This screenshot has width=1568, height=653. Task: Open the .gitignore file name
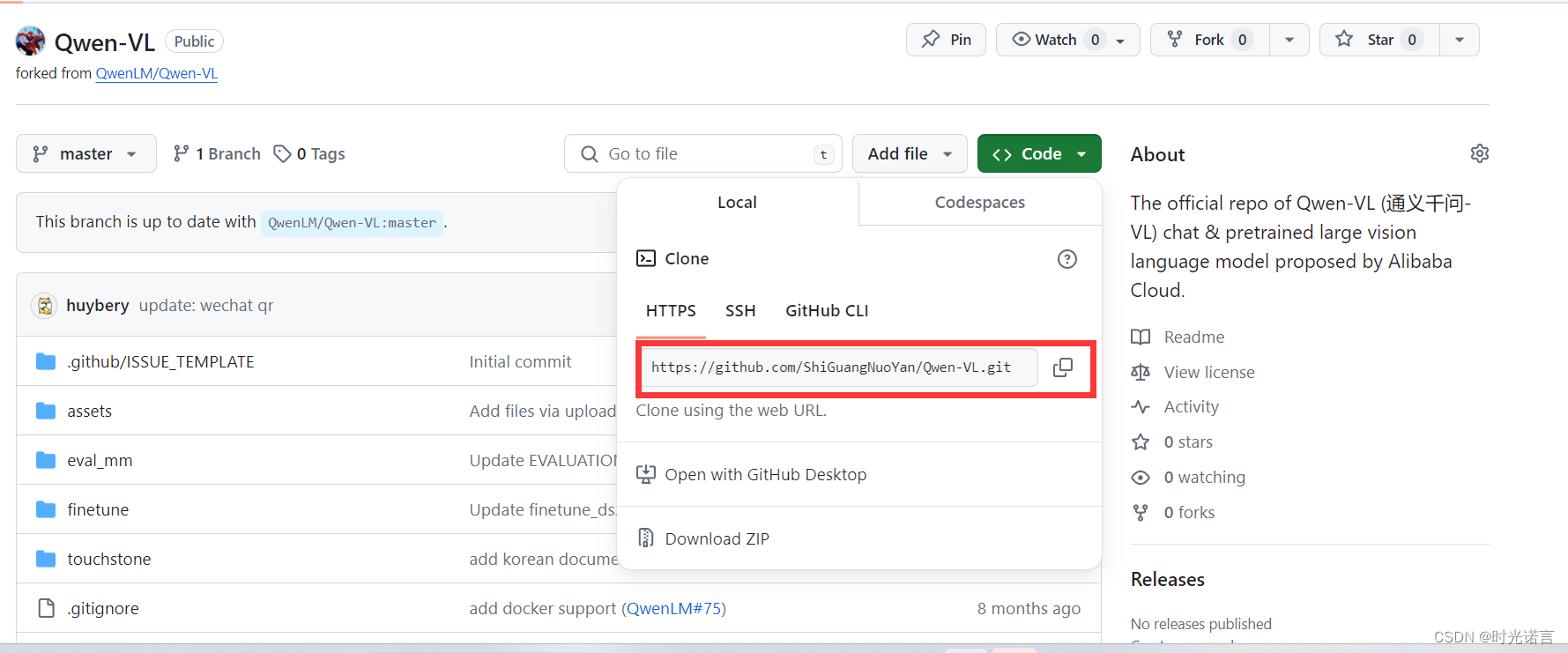[x=103, y=608]
